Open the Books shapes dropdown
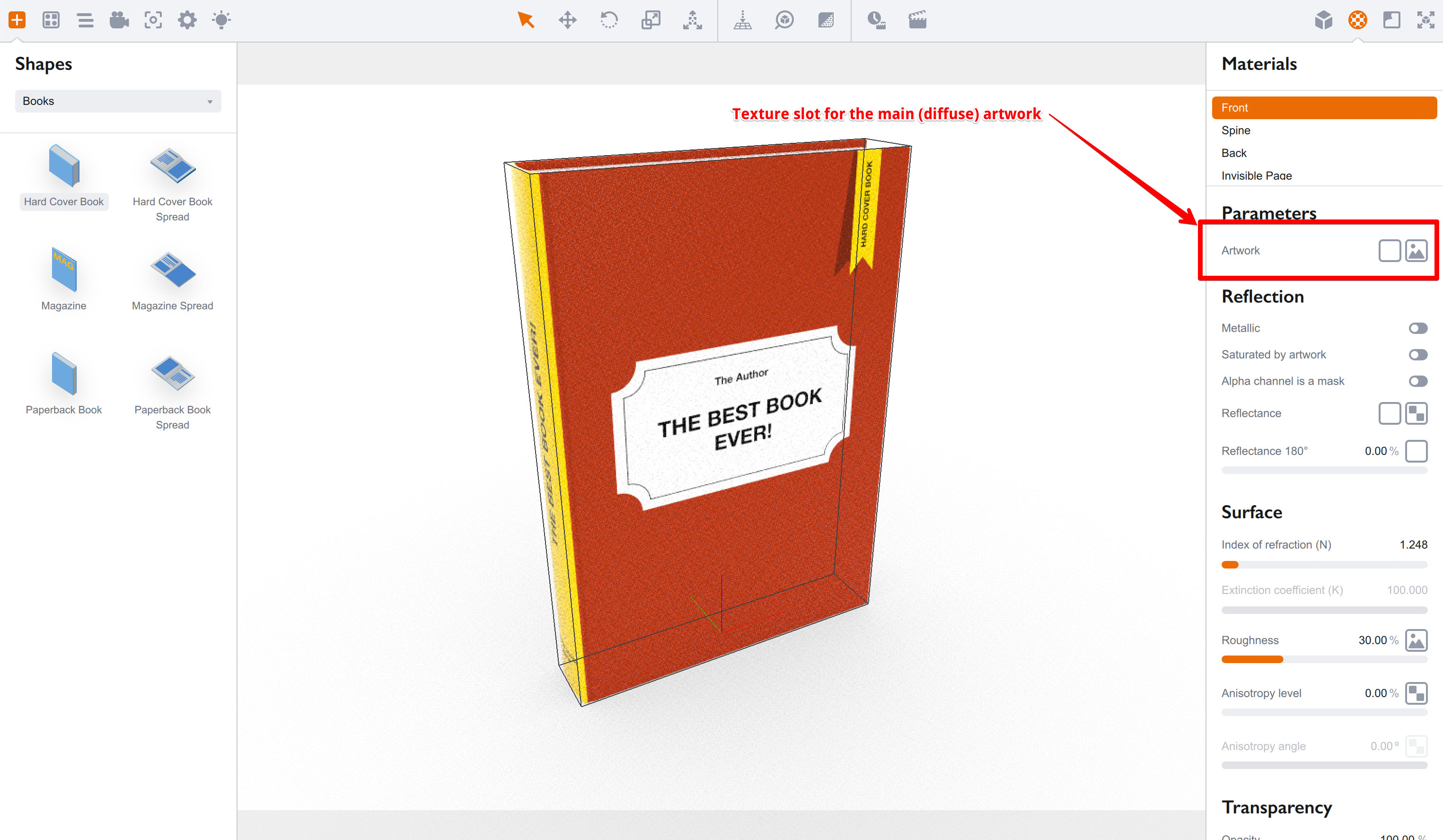 [x=117, y=101]
